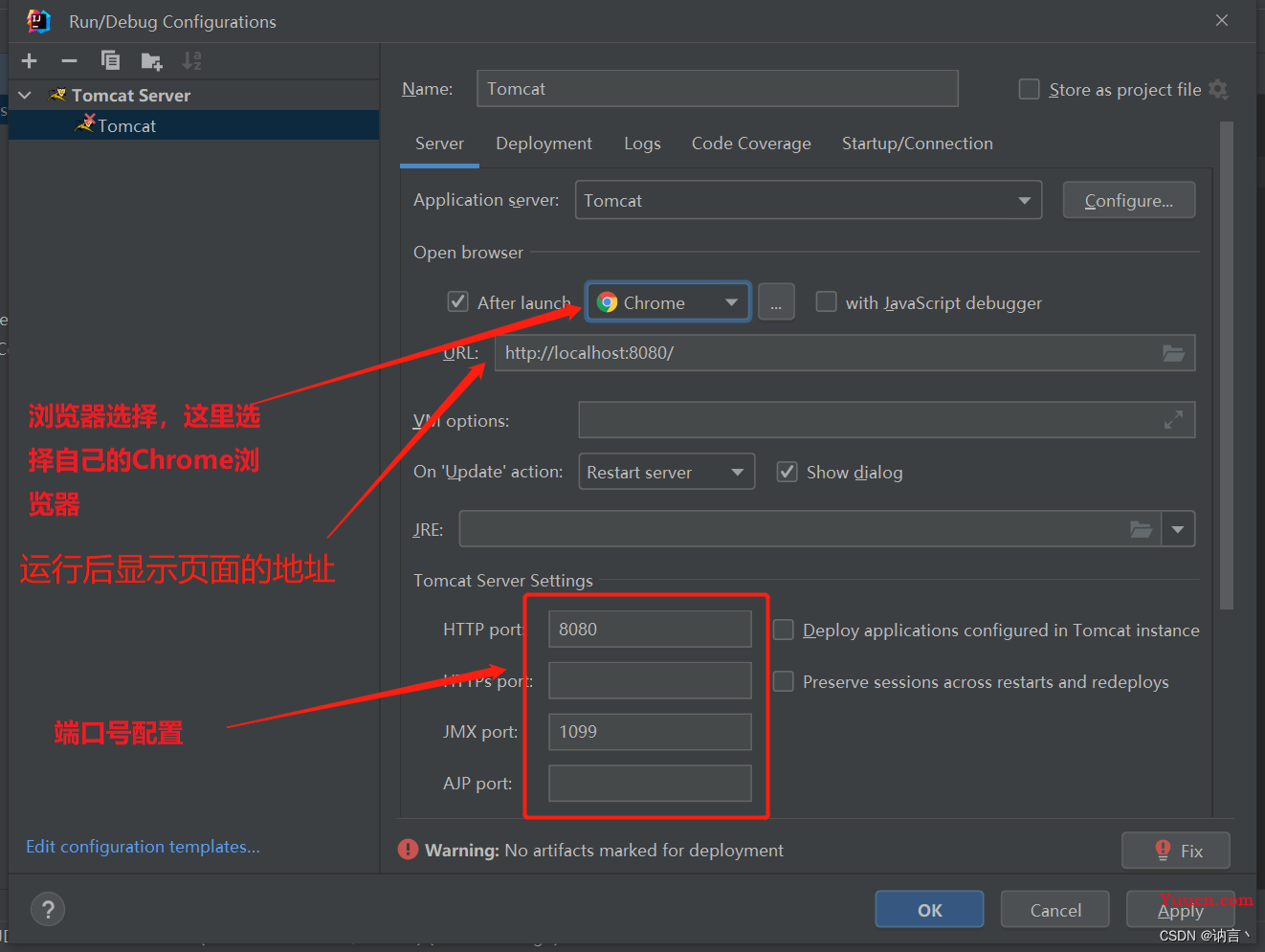
Task: Toggle Store as project file
Action: [x=1029, y=89]
